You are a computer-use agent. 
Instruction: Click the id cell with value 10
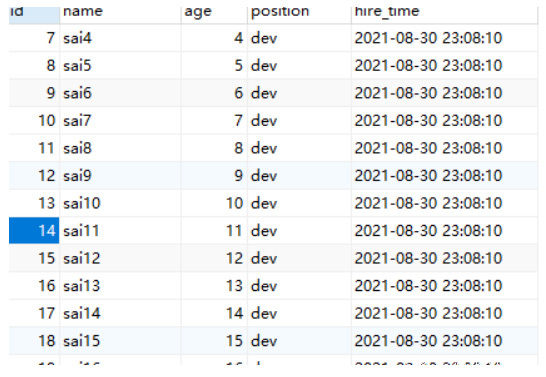(x=34, y=120)
